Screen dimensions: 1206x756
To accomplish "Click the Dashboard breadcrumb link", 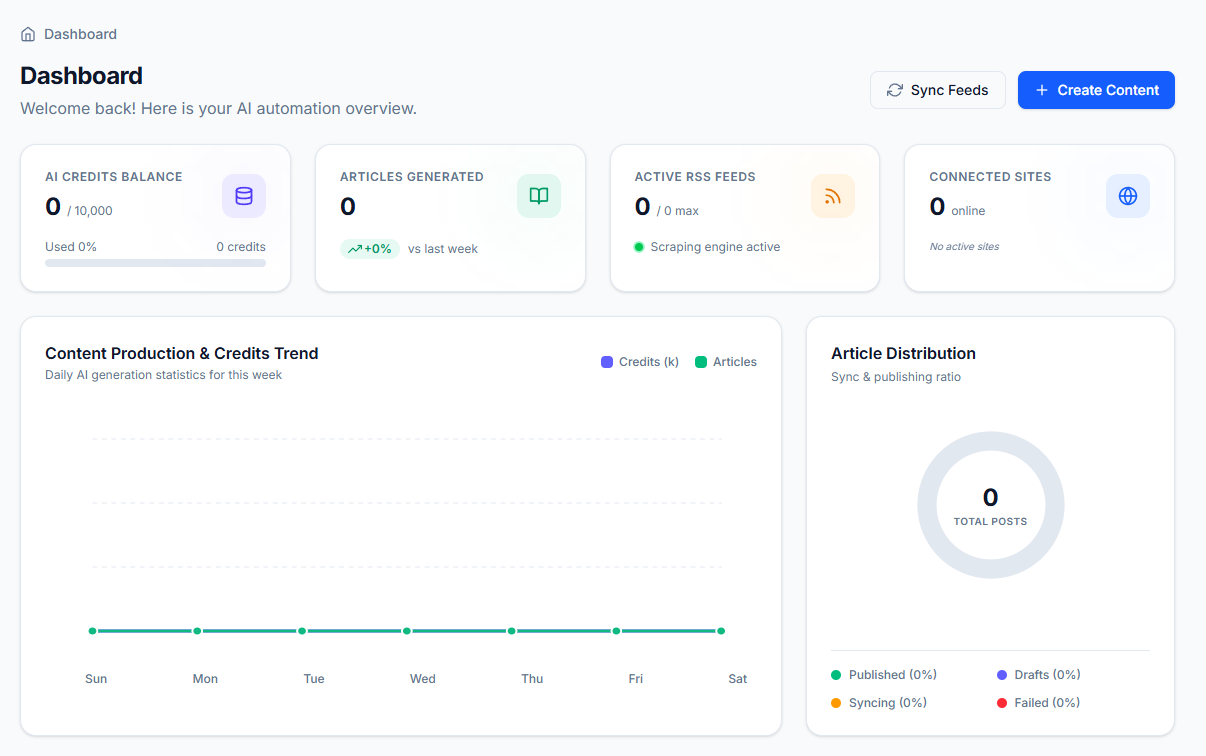I will (x=80, y=34).
